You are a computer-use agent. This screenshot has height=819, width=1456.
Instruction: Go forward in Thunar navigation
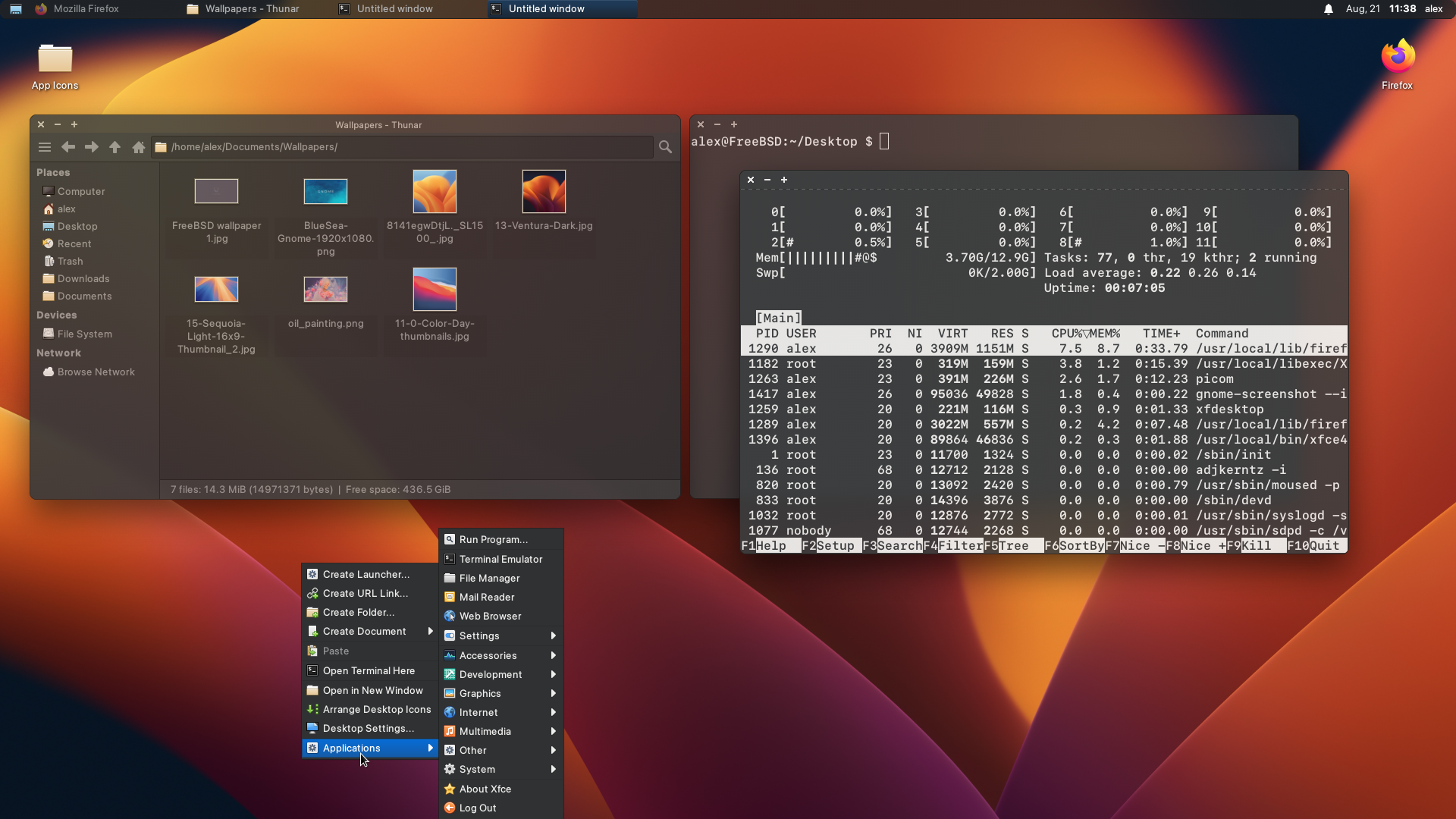pos(92,147)
